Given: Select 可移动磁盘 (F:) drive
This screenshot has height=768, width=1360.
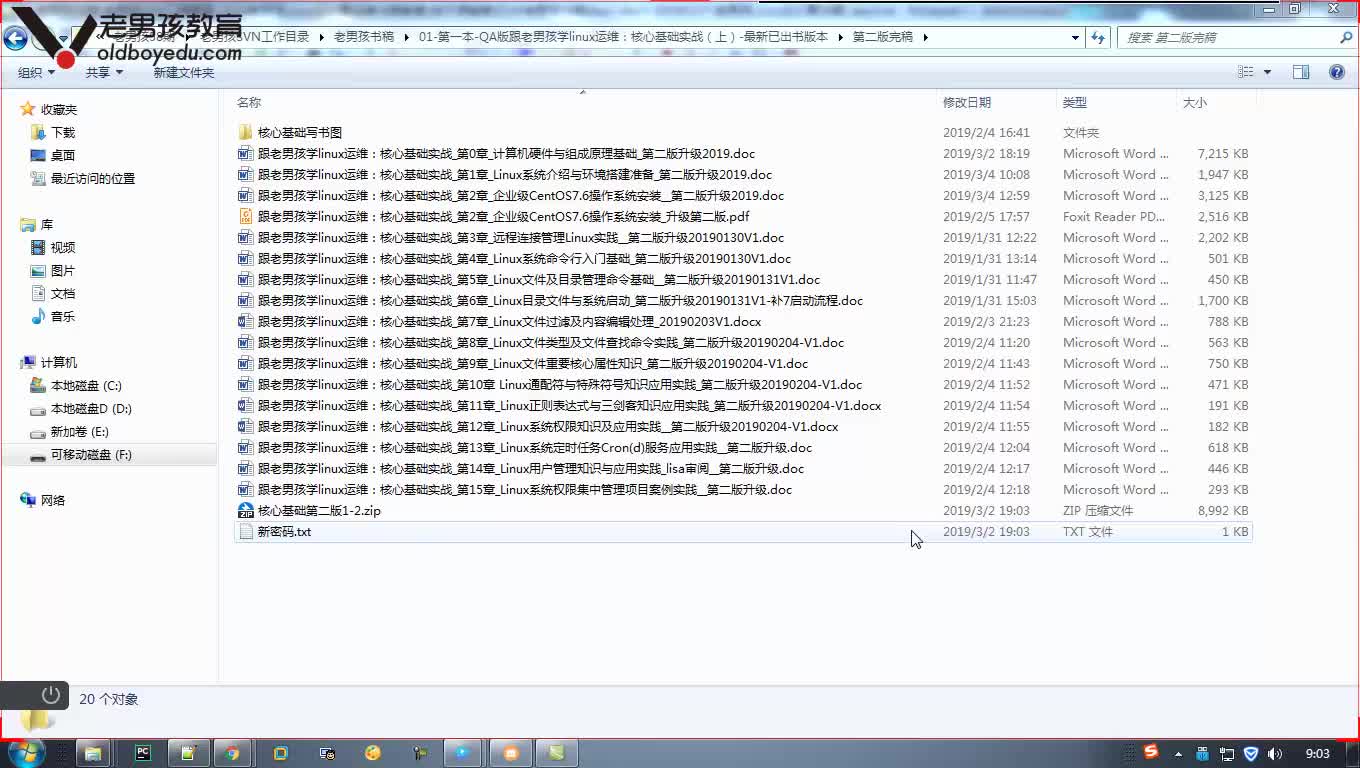Looking at the screenshot, I should pos(91,454).
